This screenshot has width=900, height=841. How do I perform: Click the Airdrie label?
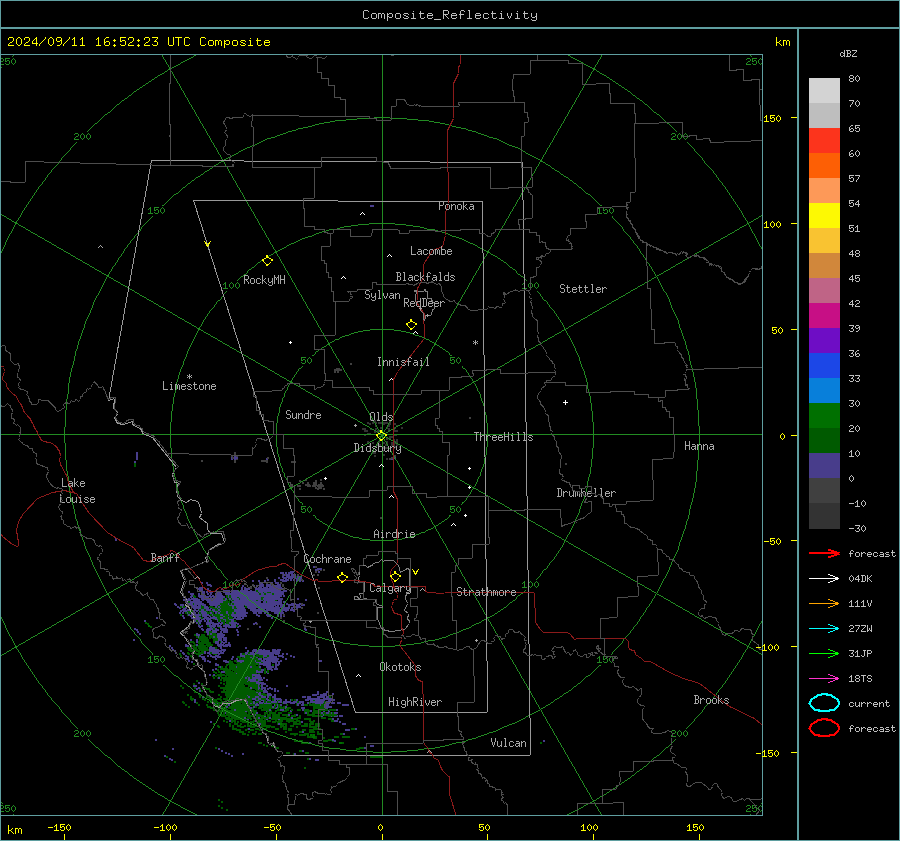(x=394, y=534)
